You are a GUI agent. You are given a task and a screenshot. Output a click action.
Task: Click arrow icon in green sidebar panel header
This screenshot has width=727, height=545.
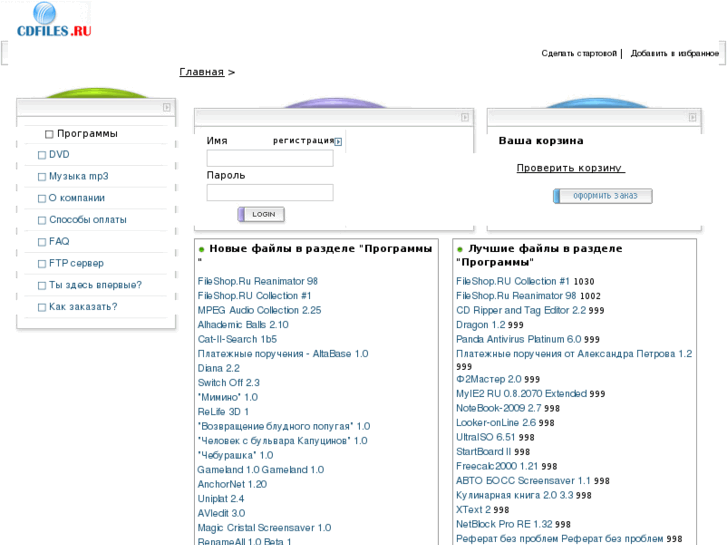[166, 107]
